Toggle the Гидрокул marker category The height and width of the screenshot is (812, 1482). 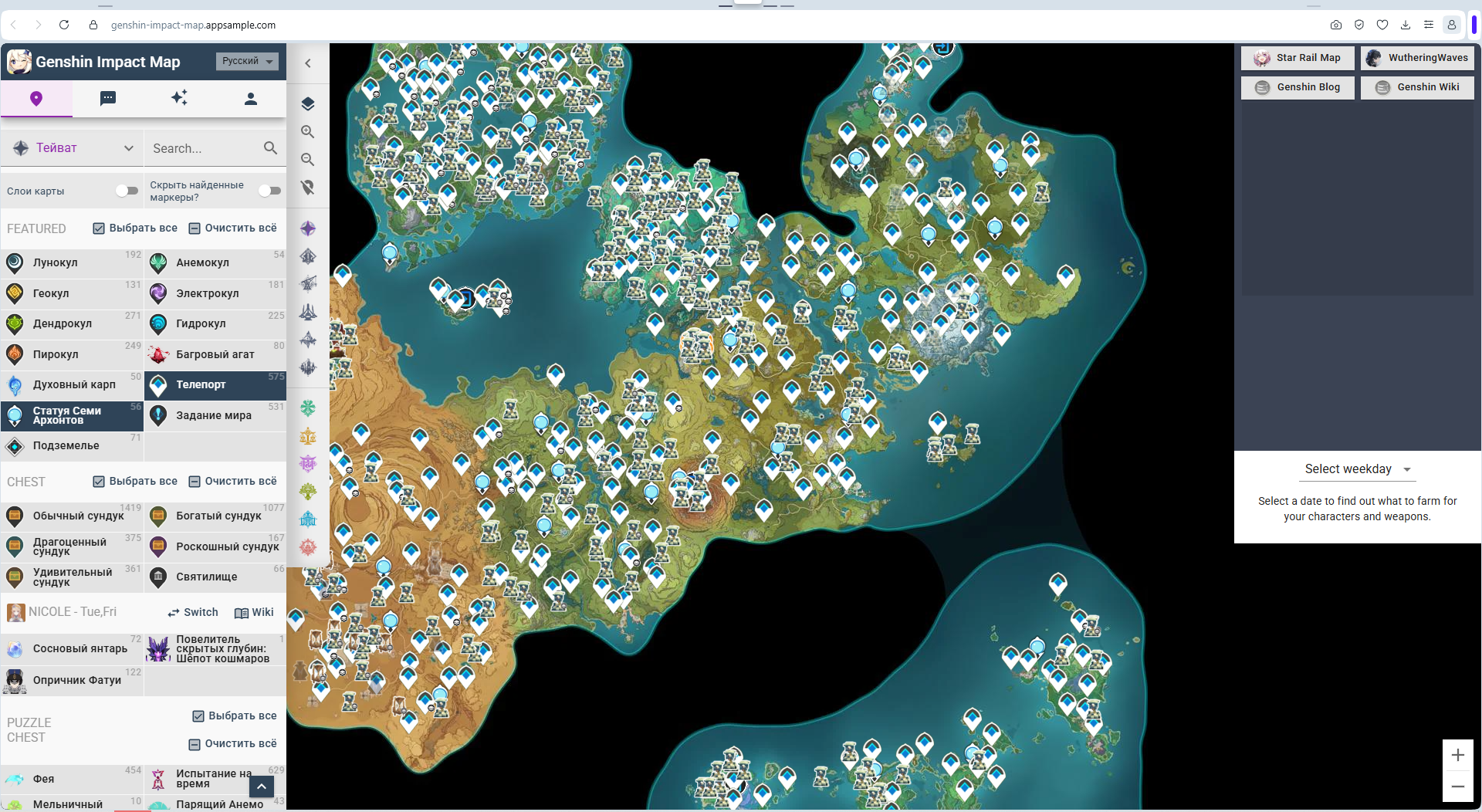(x=215, y=324)
